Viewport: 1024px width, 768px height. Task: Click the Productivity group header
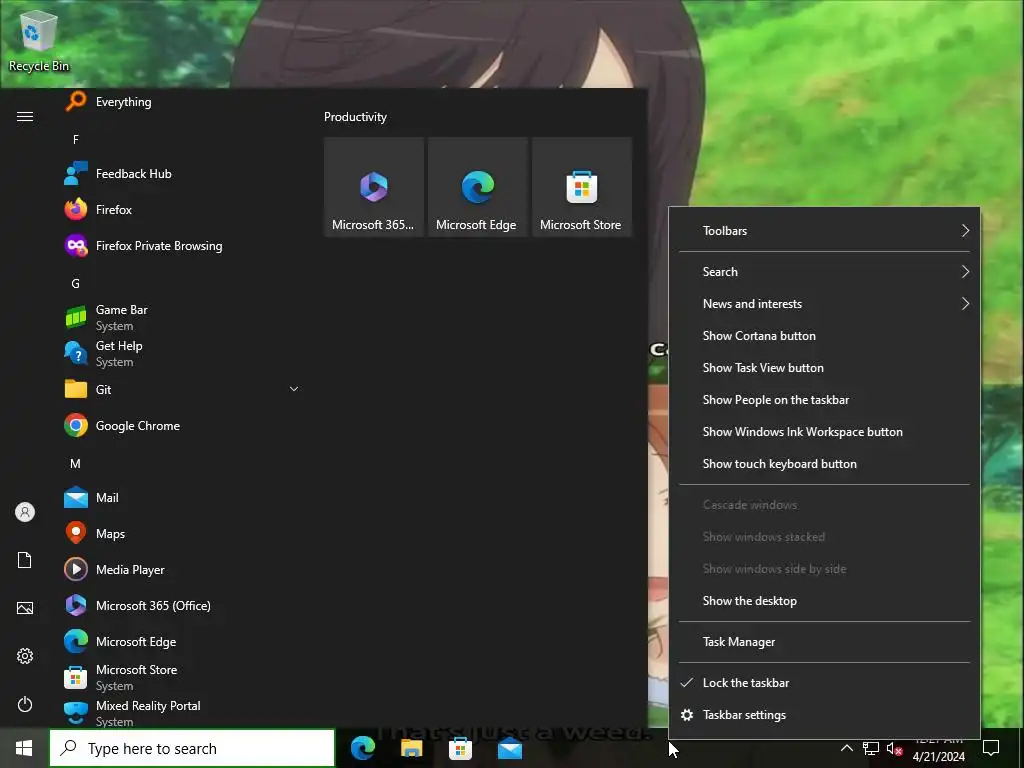(355, 117)
